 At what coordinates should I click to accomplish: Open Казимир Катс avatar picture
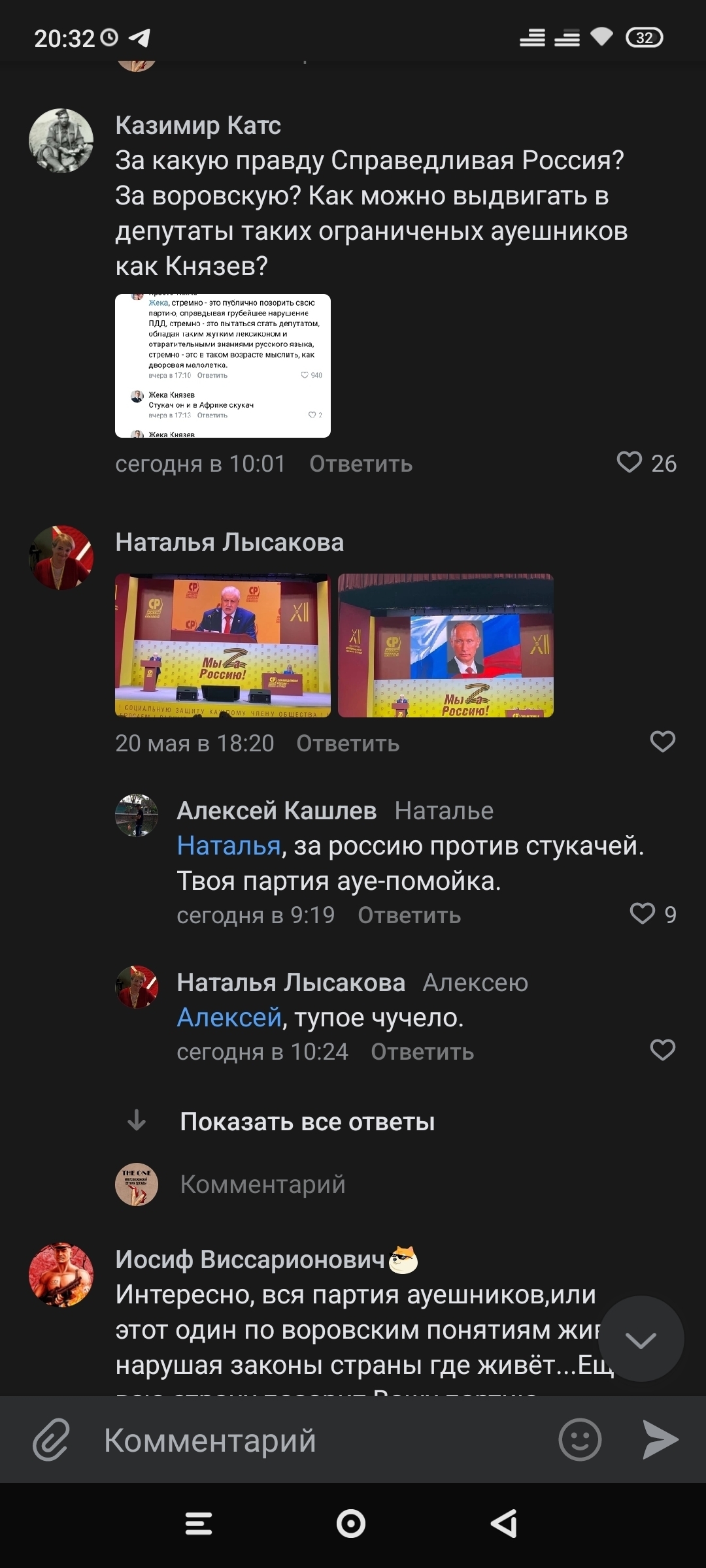[61, 140]
